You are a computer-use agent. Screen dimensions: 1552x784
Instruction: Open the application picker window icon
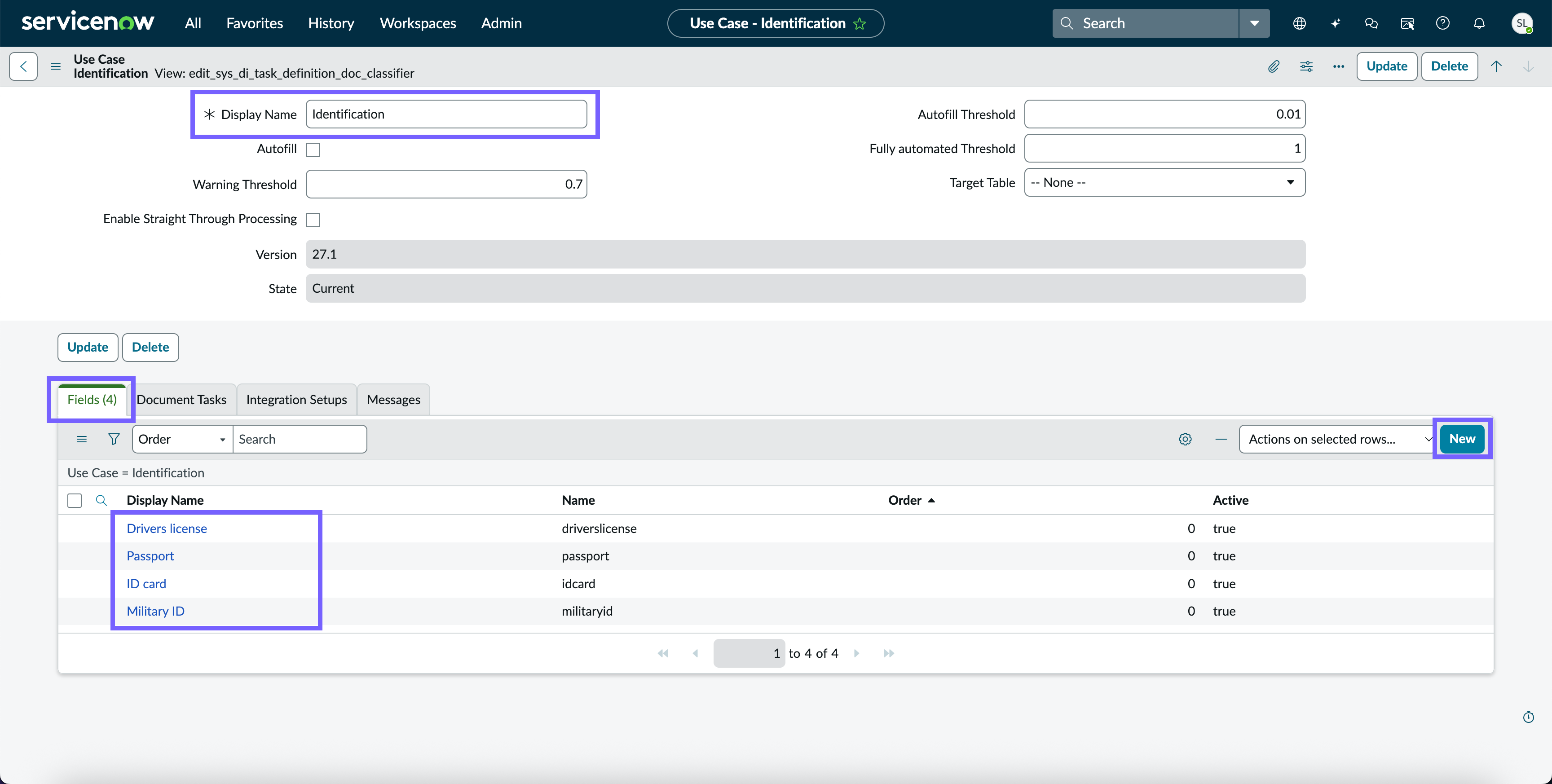click(1407, 23)
